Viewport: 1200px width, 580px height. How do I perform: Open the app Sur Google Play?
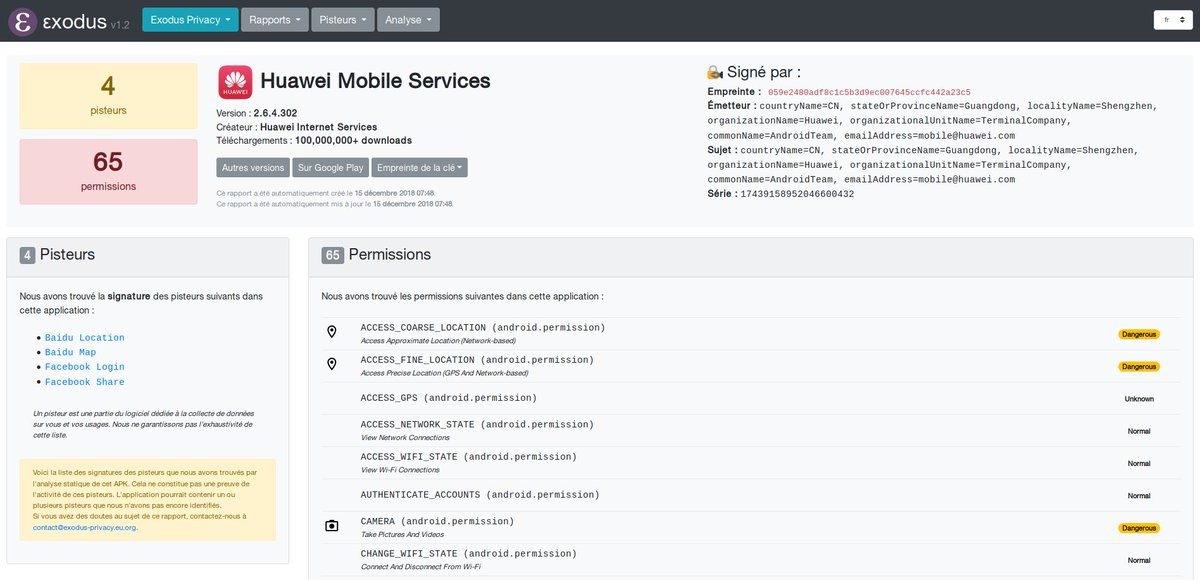click(331, 168)
